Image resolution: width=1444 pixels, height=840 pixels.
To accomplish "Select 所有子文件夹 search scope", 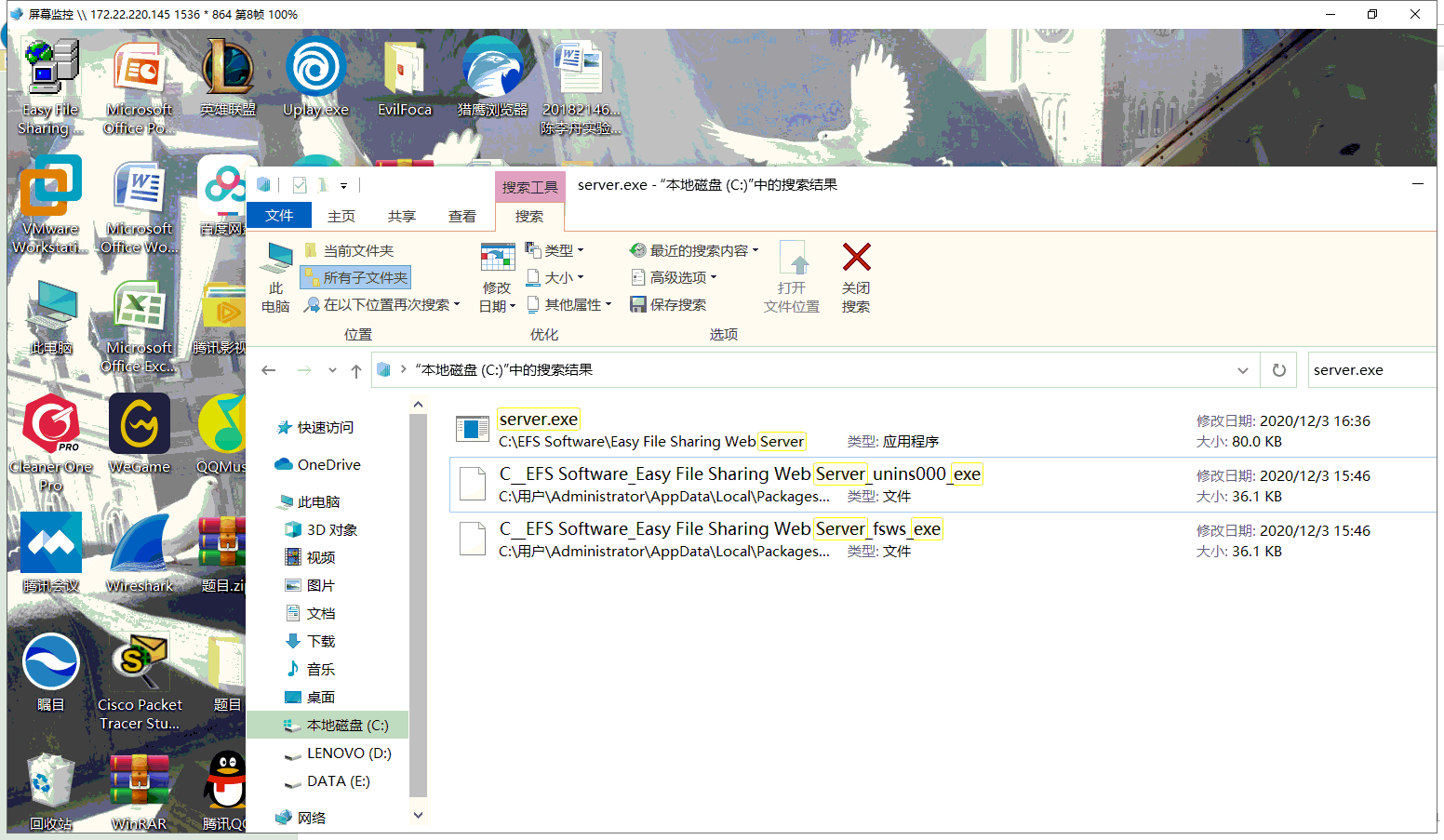I will pos(355,277).
